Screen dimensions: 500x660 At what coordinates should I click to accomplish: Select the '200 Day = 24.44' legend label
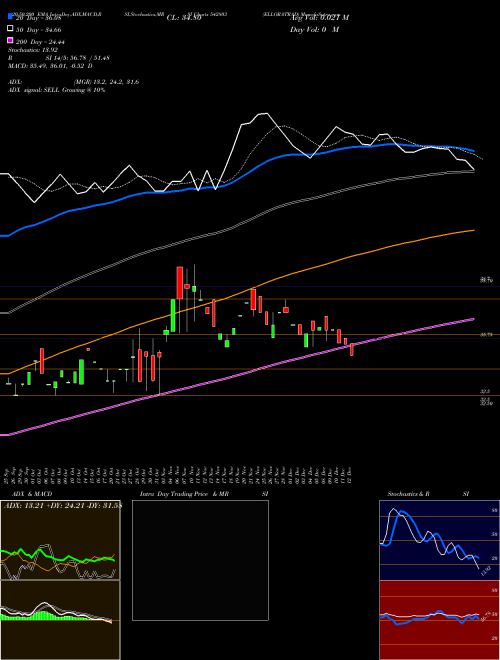pos(40,42)
